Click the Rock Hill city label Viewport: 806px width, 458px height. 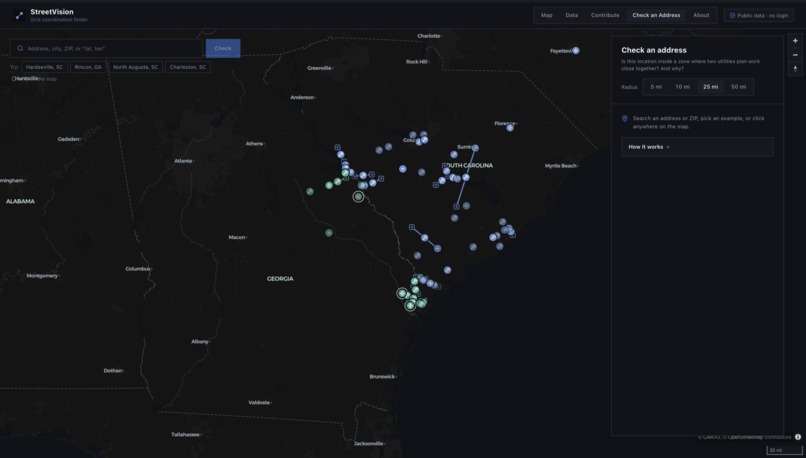(x=416, y=62)
